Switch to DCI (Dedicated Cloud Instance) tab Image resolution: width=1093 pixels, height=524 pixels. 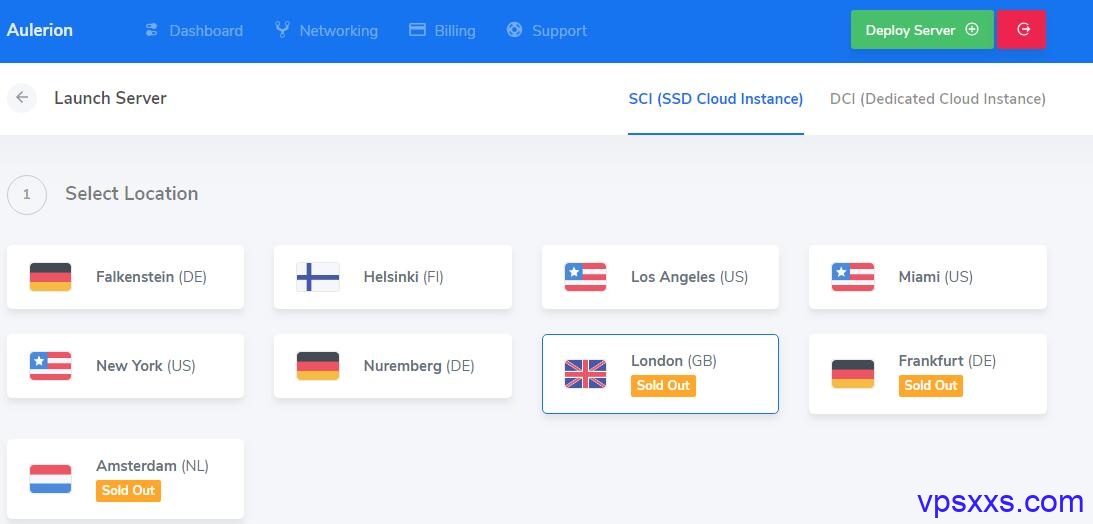[938, 99]
